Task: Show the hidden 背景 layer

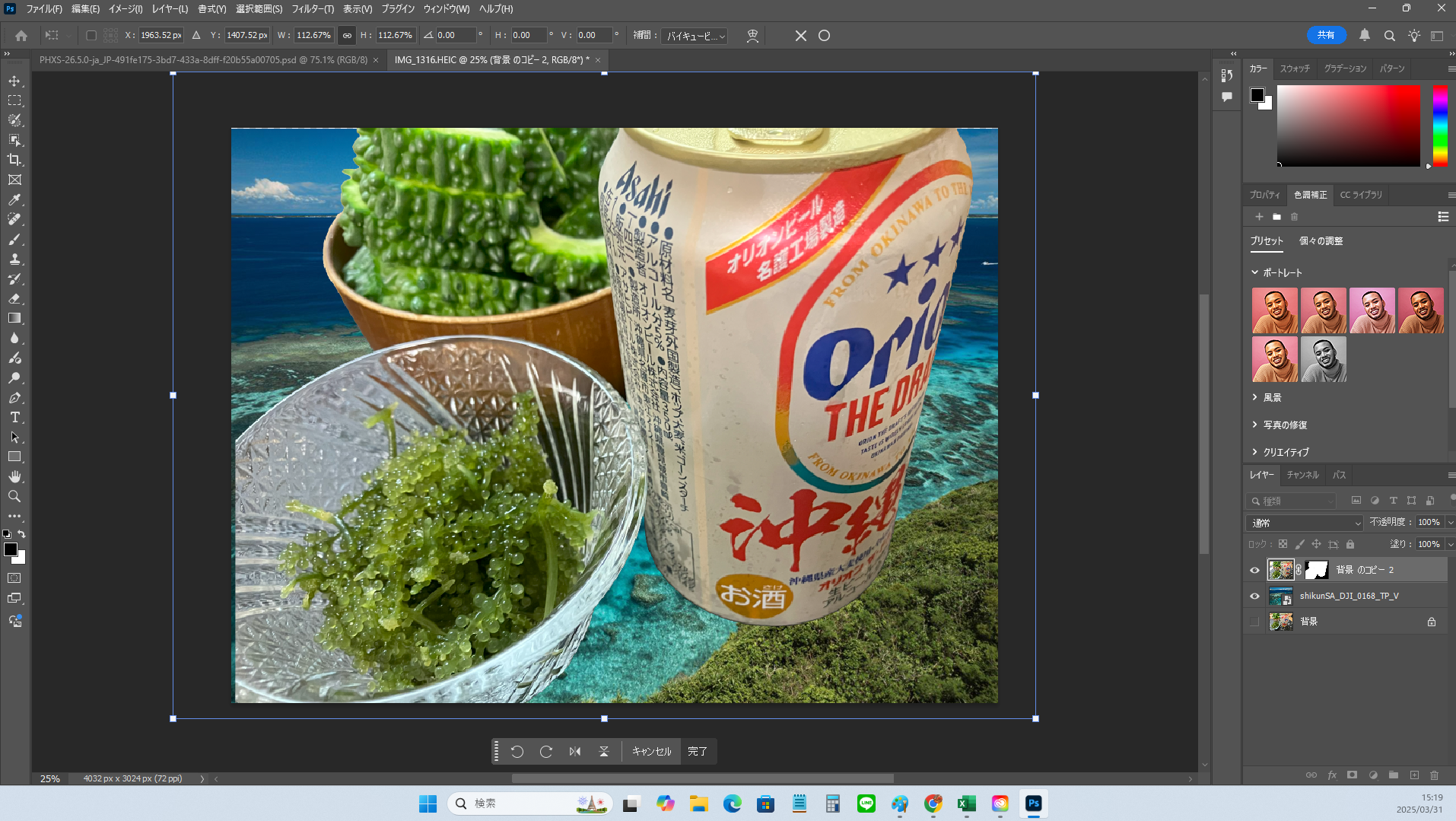Action: pyautogui.click(x=1254, y=622)
